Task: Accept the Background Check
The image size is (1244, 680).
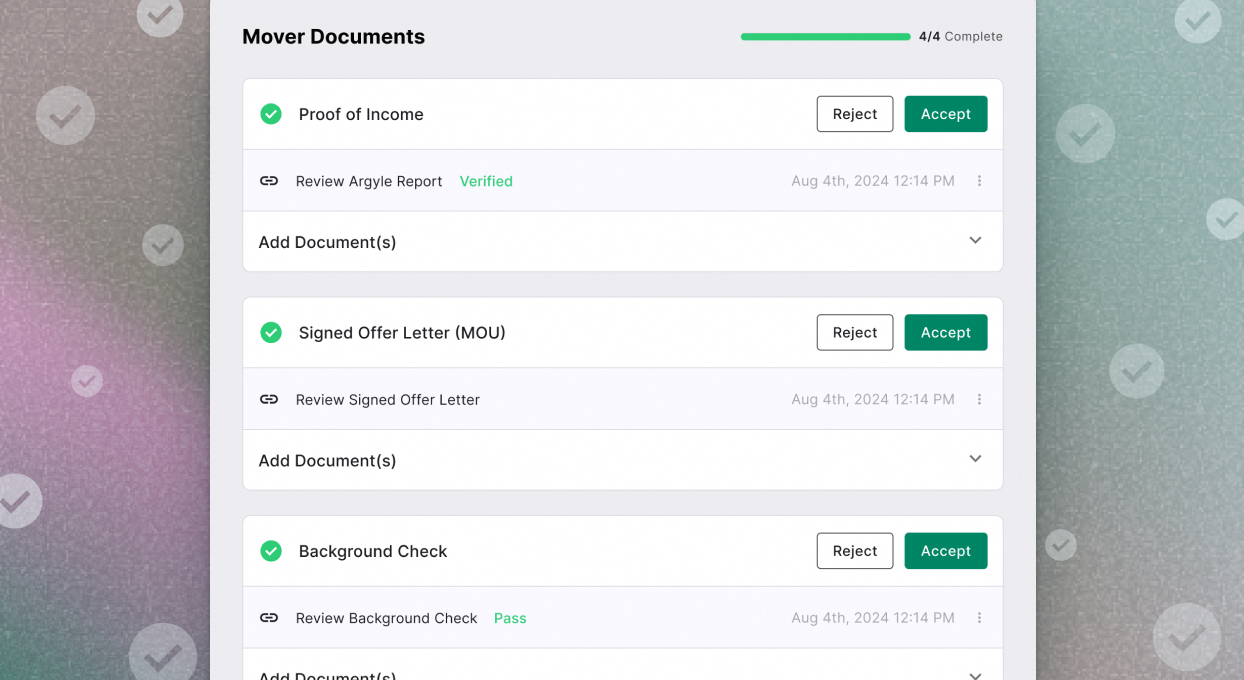Action: click(945, 551)
